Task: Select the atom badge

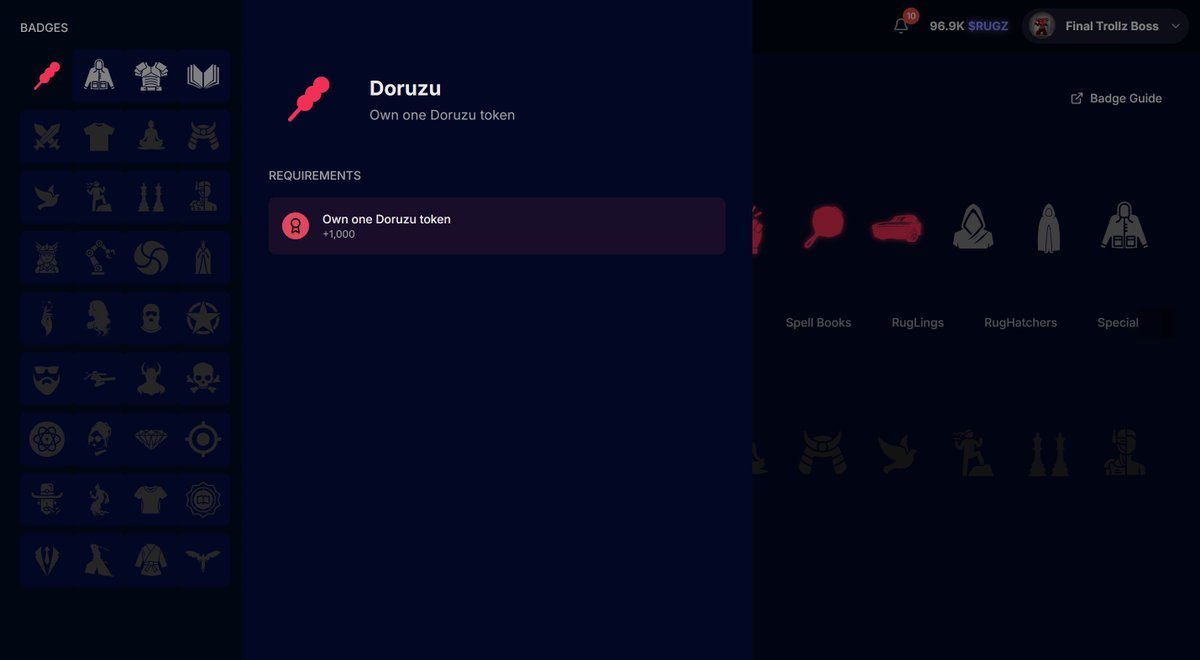Action: coord(47,439)
